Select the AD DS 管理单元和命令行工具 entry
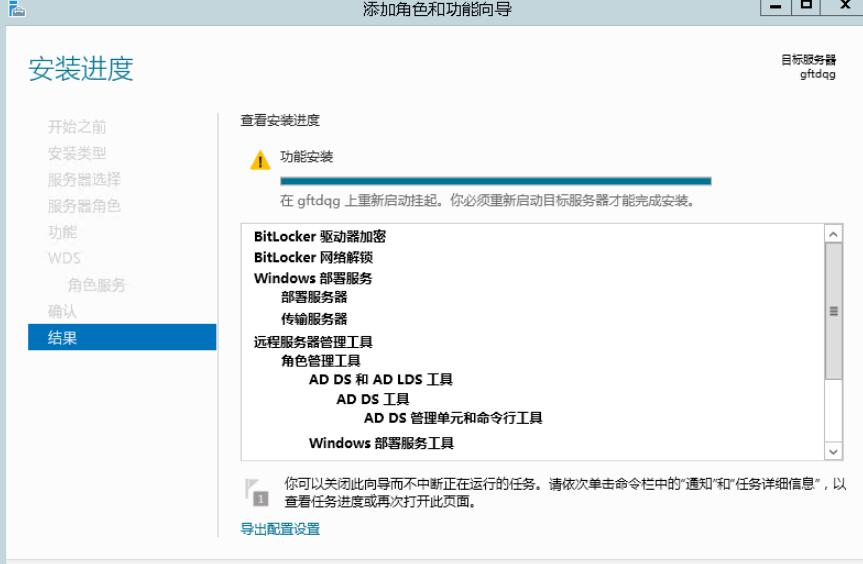 (x=453, y=418)
